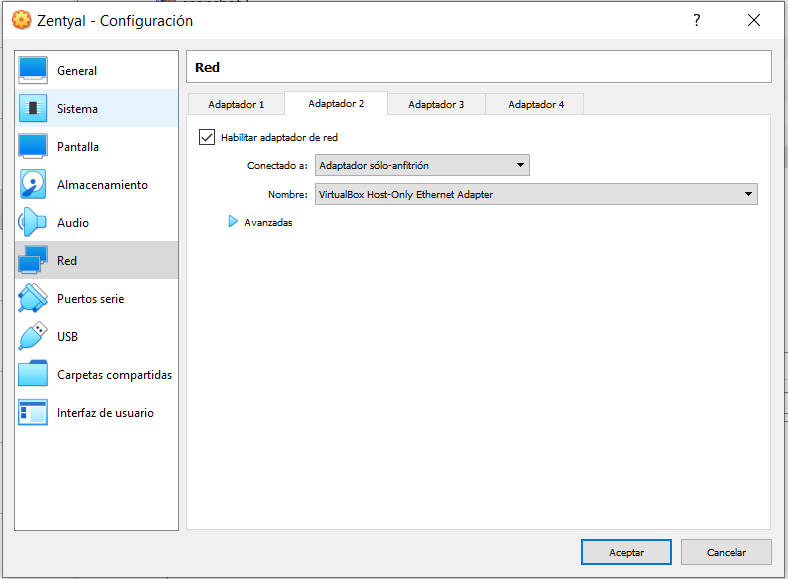Switch to Adaptador 3 tab
Screen dimensions: 788x579
[436, 105]
